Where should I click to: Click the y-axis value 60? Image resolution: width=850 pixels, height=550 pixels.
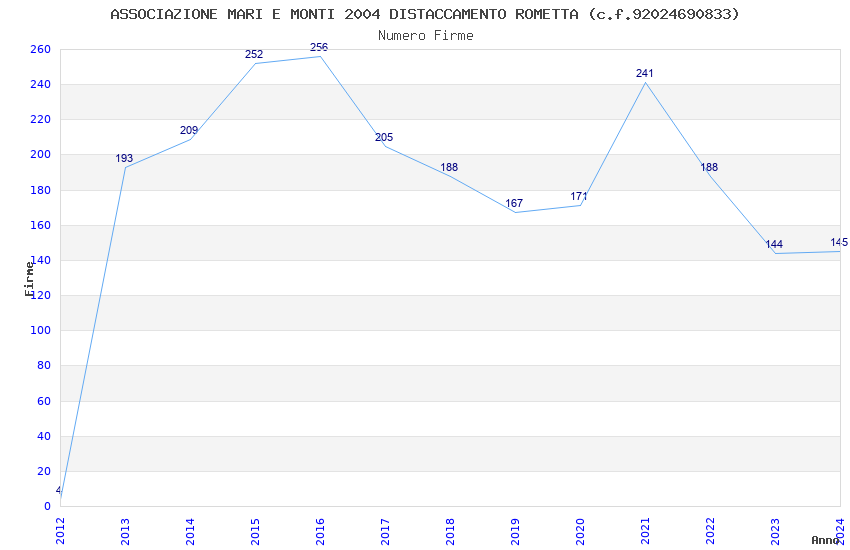44,401
